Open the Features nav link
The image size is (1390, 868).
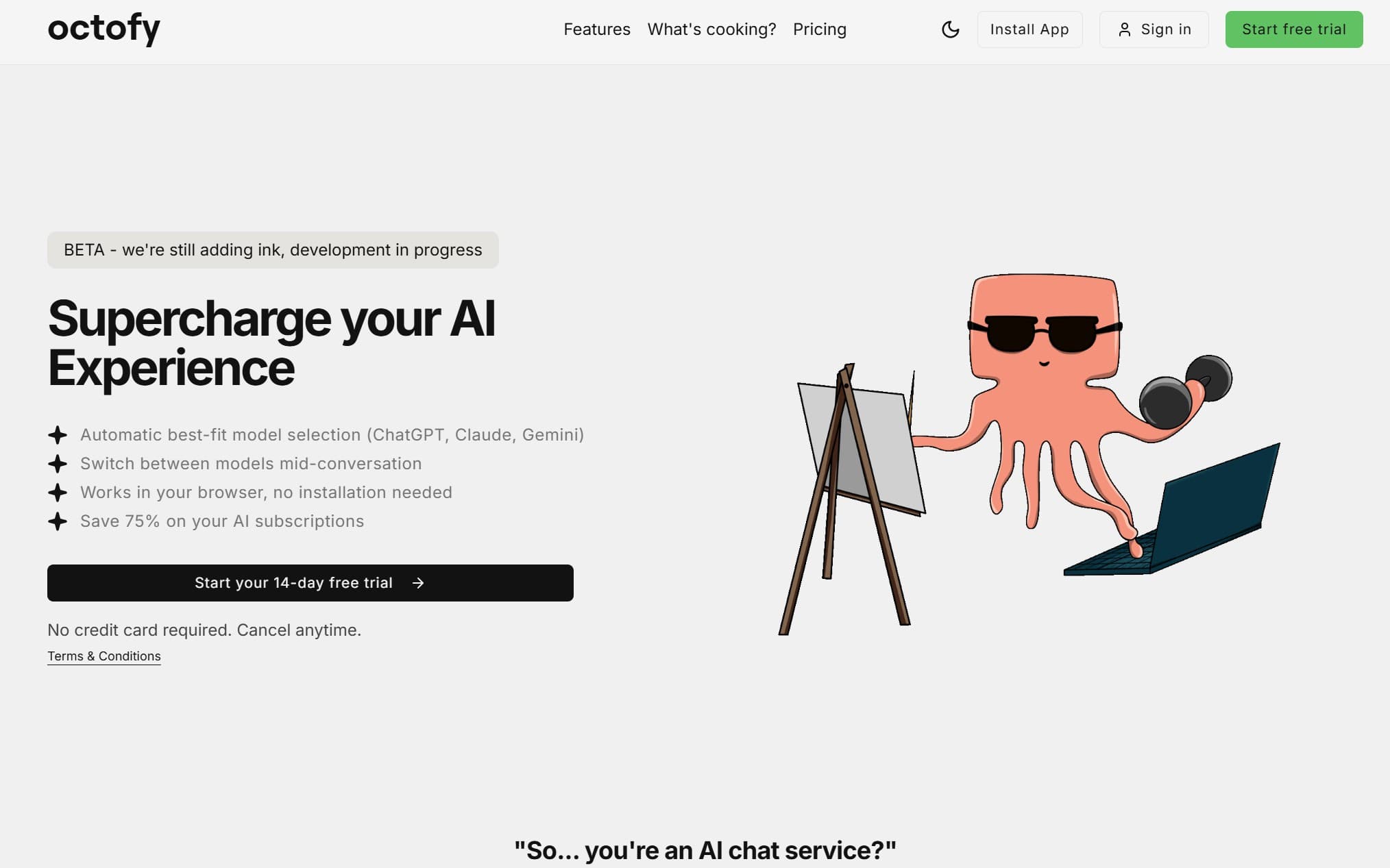point(597,29)
